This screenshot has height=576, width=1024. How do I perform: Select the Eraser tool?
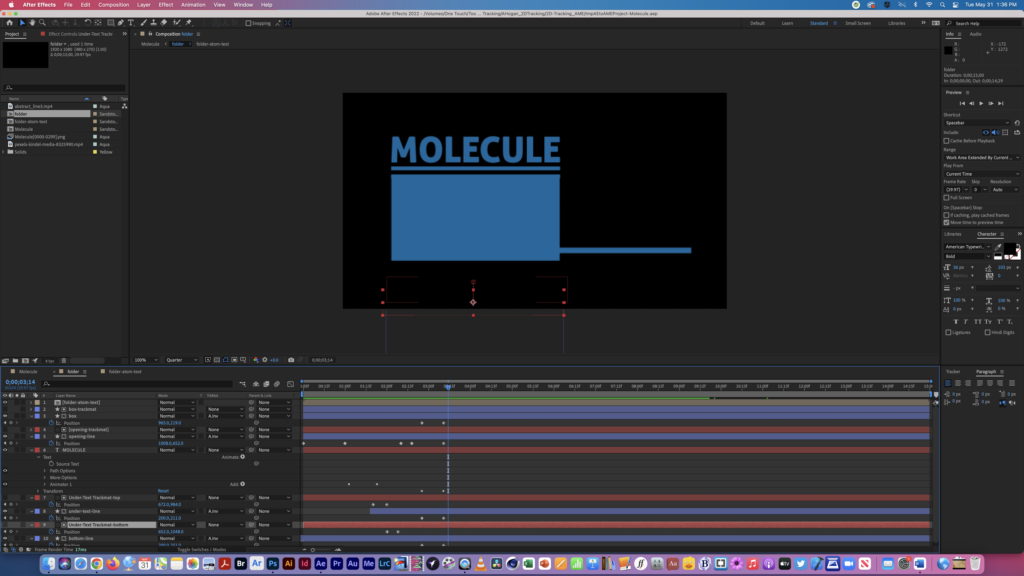164,23
